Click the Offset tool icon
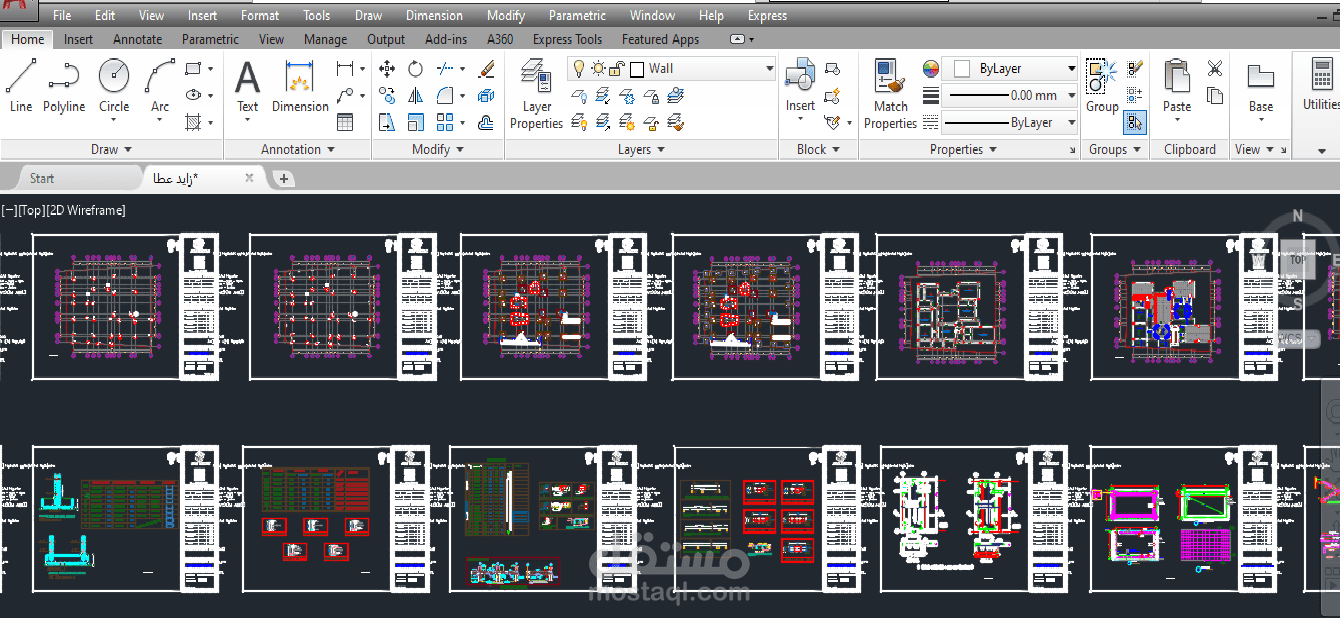Screen dimensions: 1340x618 pyautogui.click(x=487, y=122)
